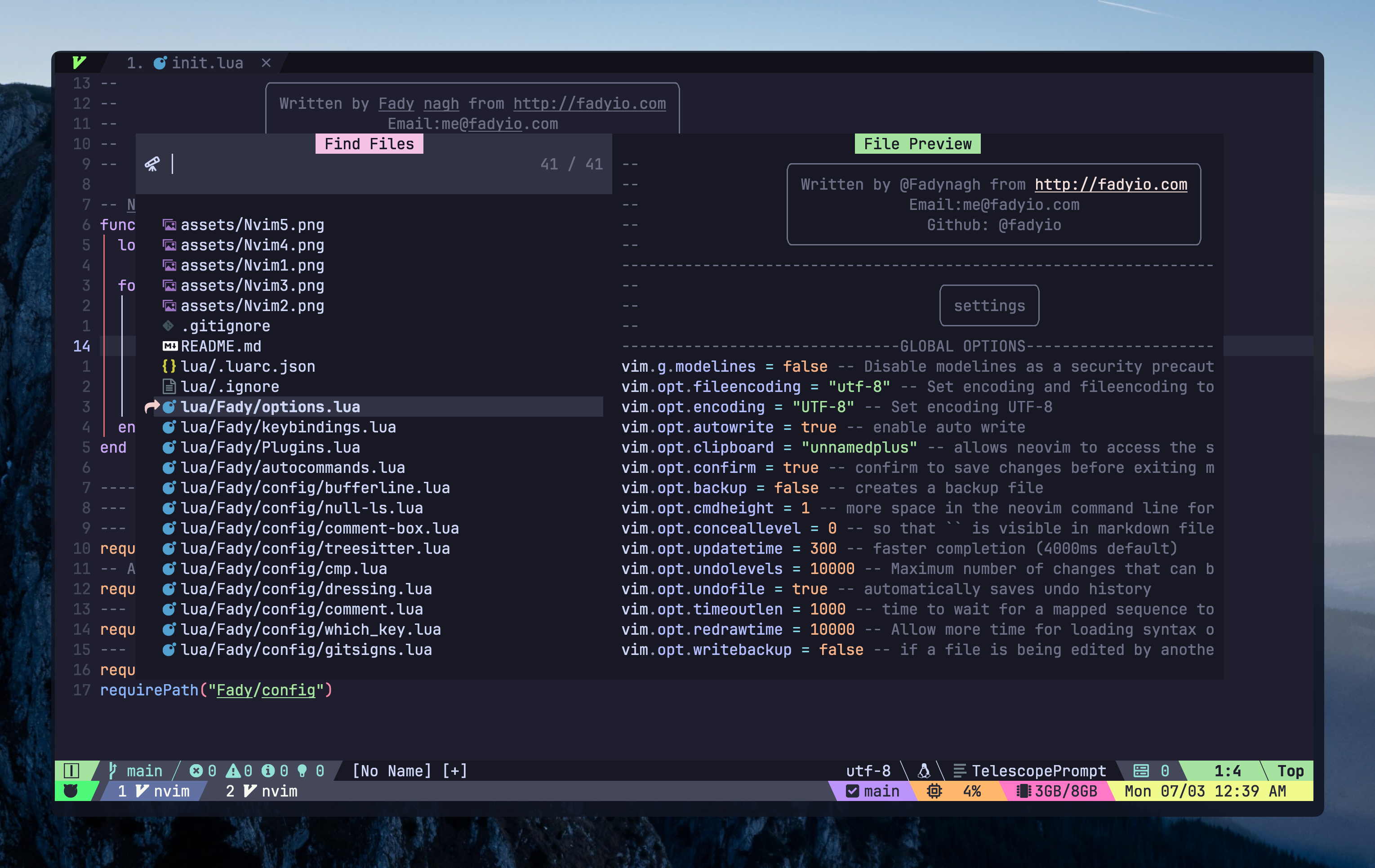The image size is (1375, 868).
Task: Click the utf-8 encoding indicator
Action: click(868, 771)
